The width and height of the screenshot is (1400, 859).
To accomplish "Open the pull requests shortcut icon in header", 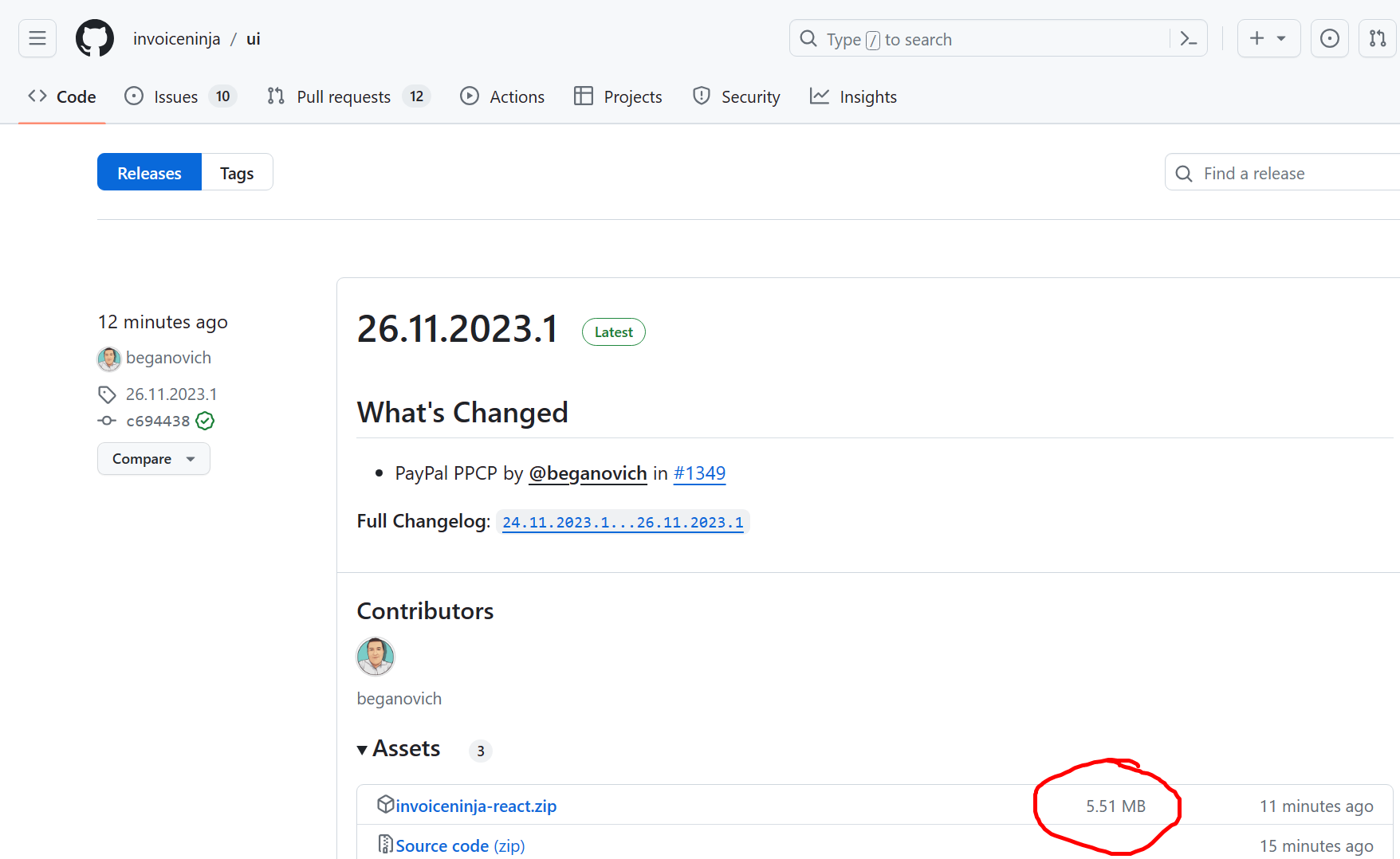I will [1378, 38].
